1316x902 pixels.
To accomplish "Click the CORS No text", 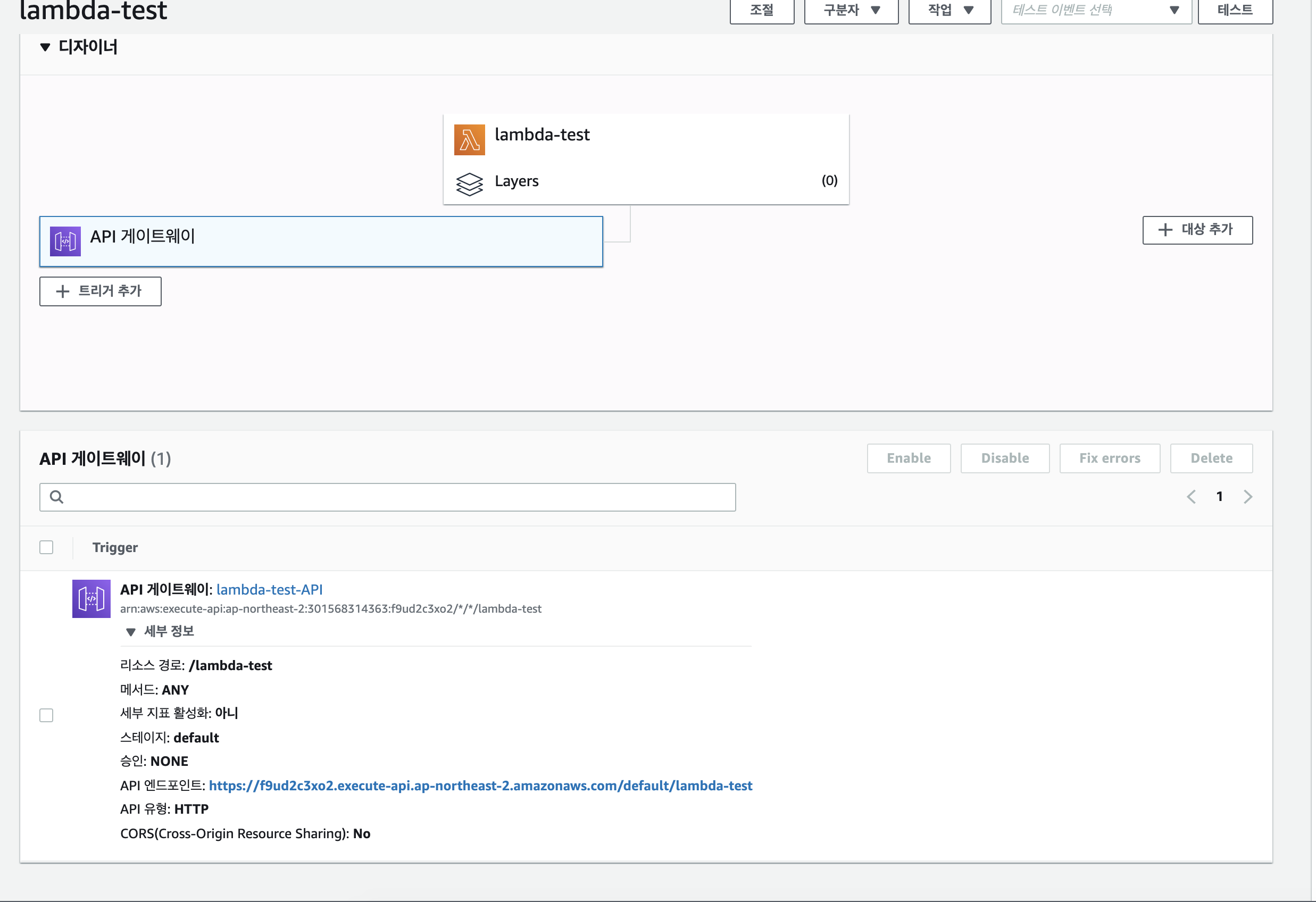I will point(245,833).
